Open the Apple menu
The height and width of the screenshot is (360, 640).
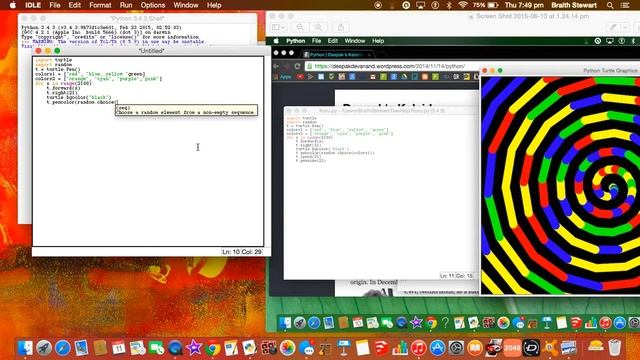tap(13, 5)
